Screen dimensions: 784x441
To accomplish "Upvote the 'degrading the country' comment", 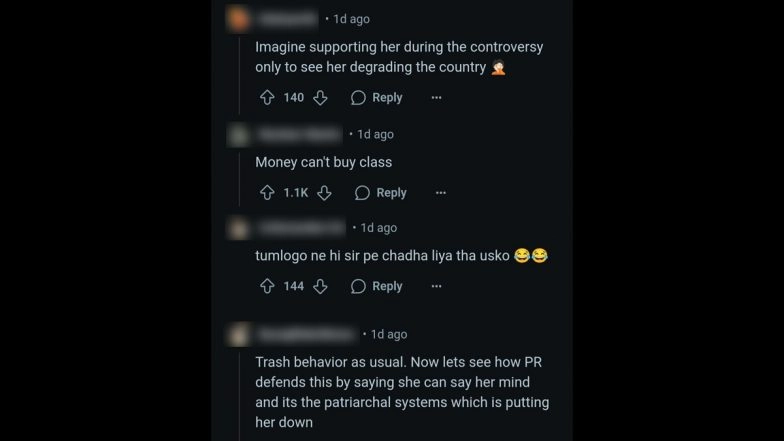I will tap(267, 98).
